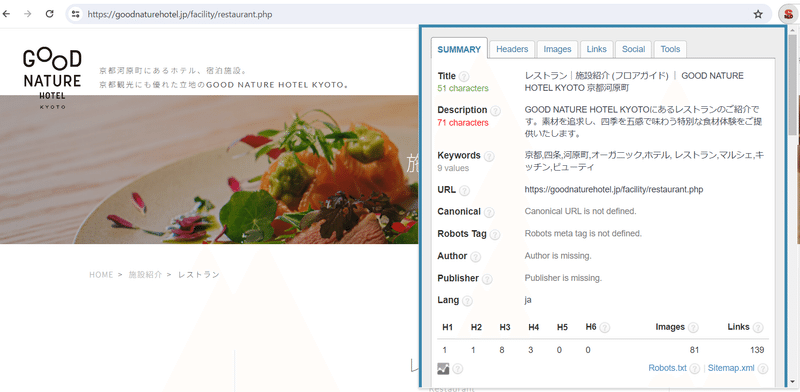Click 'Author is missing.' text
The height and width of the screenshot is (392, 800).
(558, 256)
